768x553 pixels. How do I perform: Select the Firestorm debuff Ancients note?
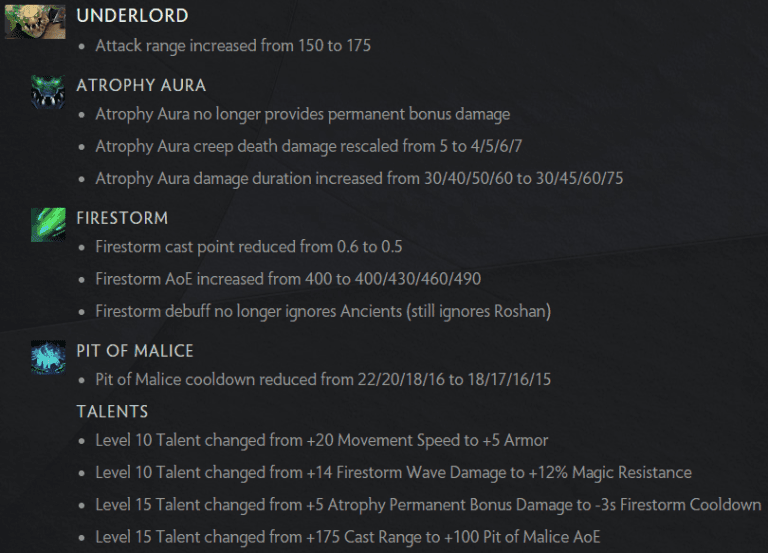click(x=323, y=311)
